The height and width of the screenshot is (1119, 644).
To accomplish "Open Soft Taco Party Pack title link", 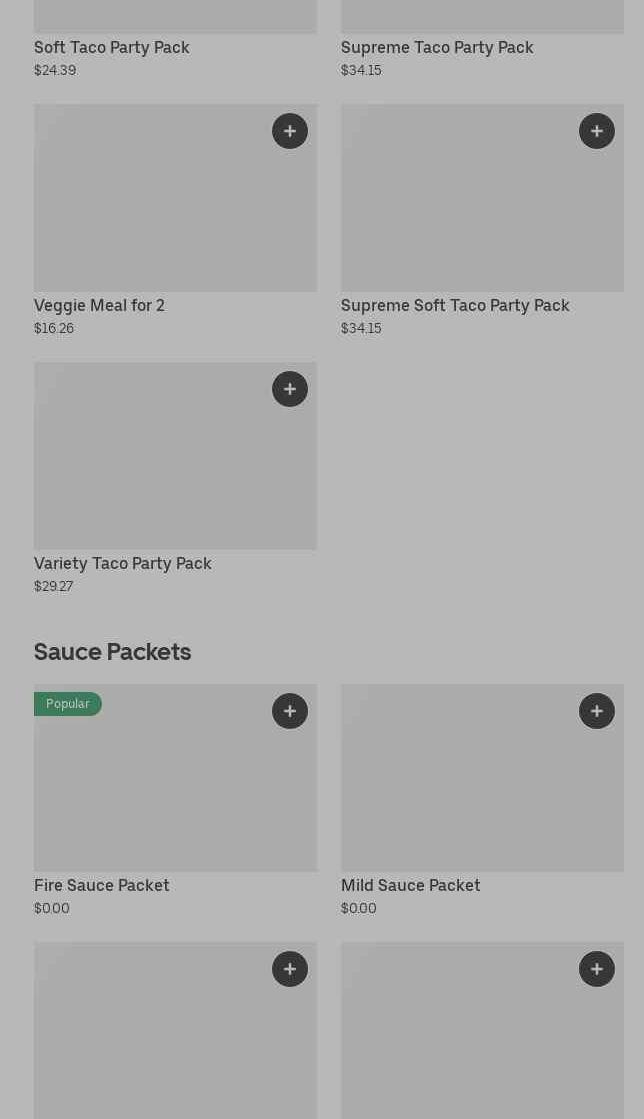I will [x=111, y=47].
